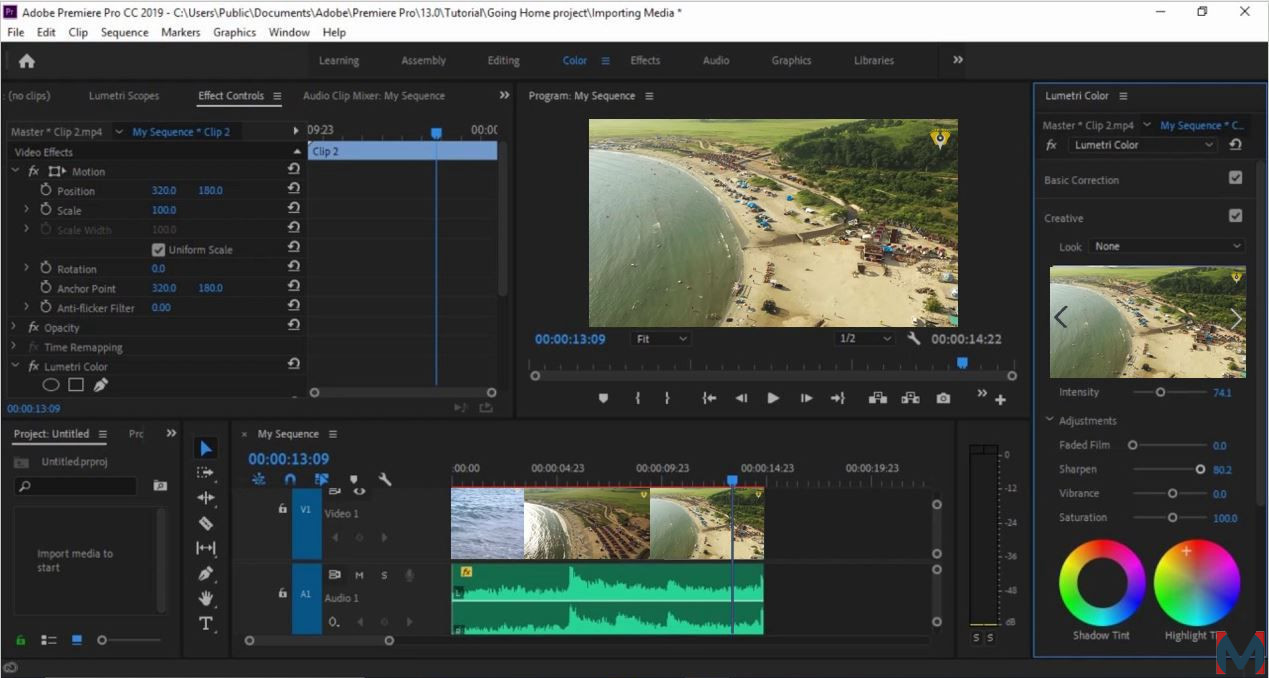Screen dimensions: 1269x678
Task: Open the Button Editor plus icon
Action: coord(1000,400)
